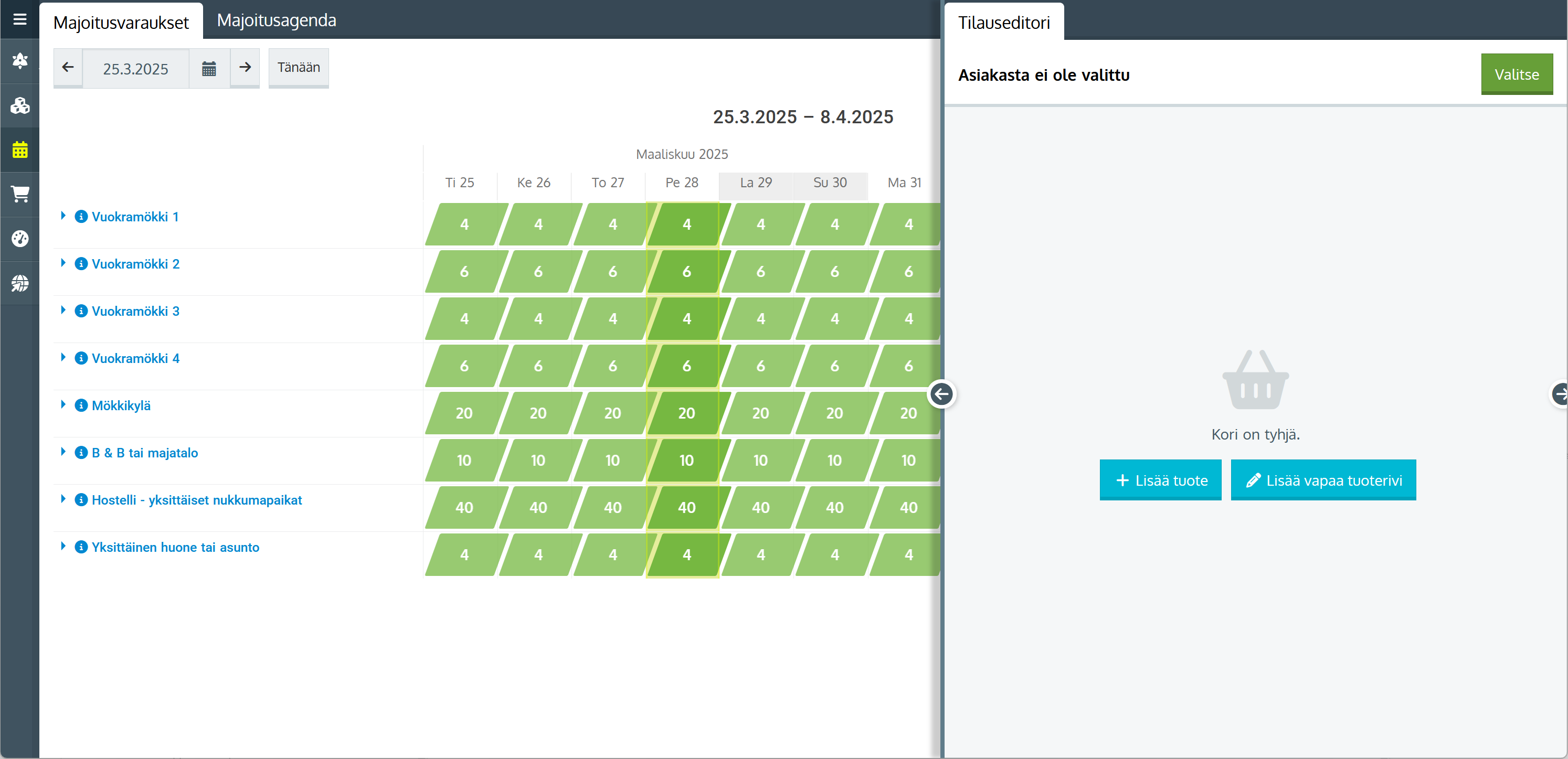Click the La 29 day header
This screenshot has height=759, width=1568.
pos(756,183)
